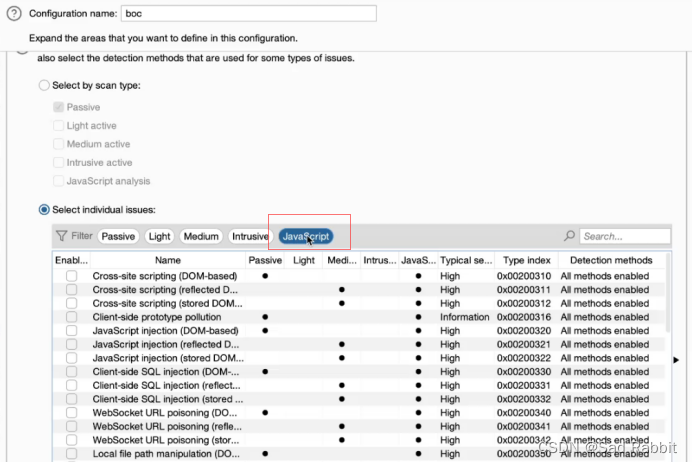Click All methods enabled for 0x00200311
Image resolution: width=692 pixels, height=463 pixels.
[605, 290]
